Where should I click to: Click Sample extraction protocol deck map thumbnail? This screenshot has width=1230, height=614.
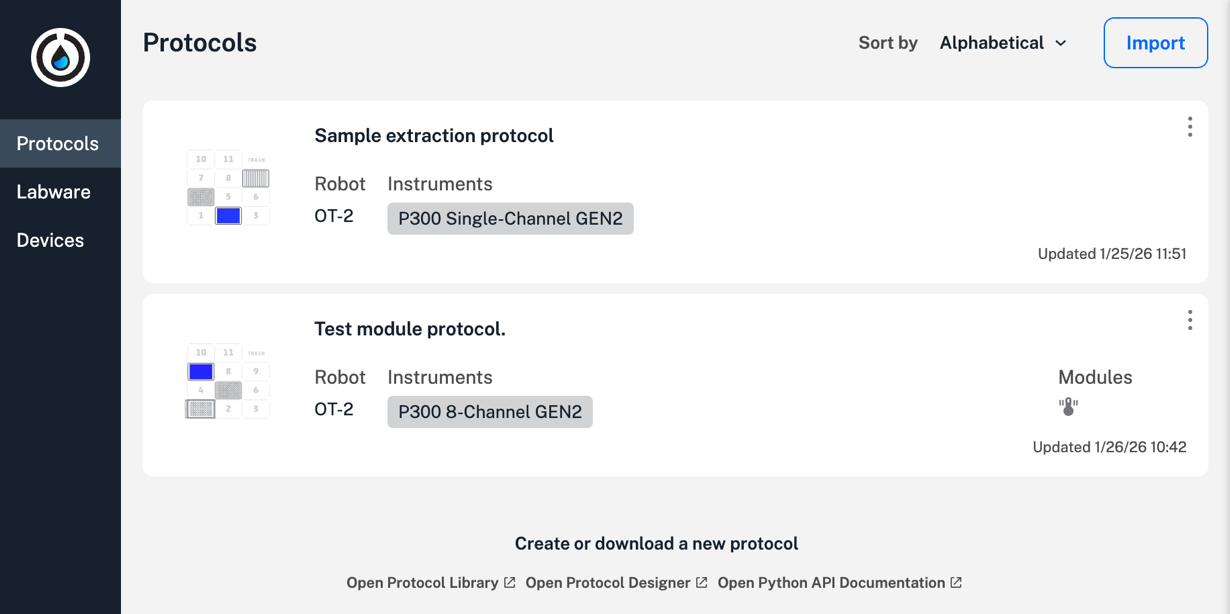[228, 187]
